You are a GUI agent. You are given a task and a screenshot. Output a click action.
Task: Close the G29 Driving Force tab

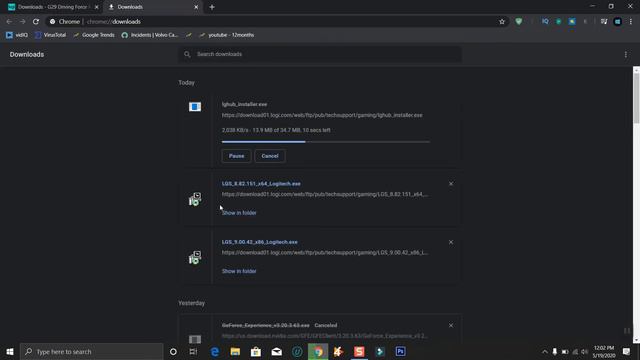tap(97, 7)
